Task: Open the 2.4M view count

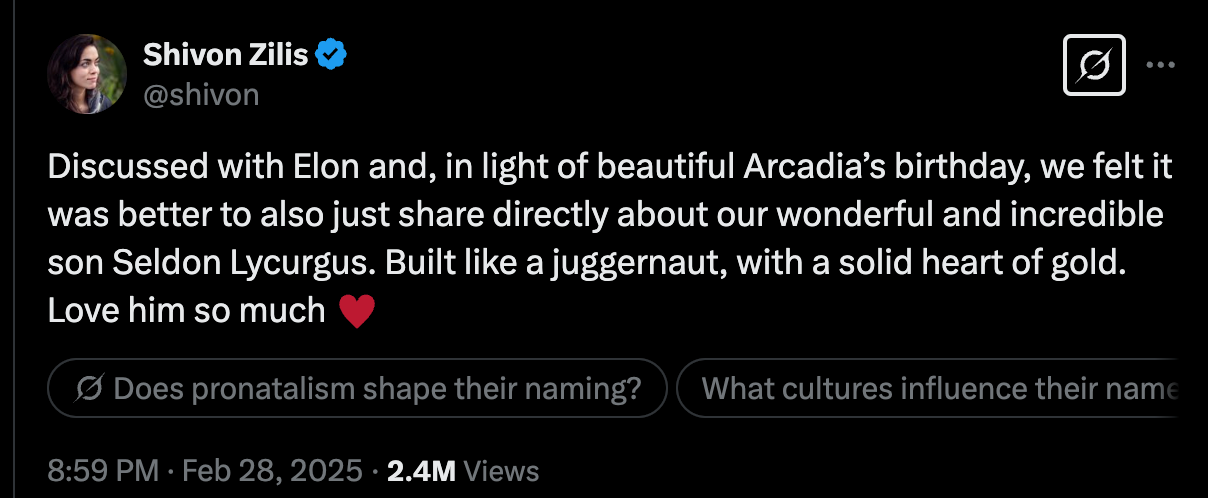Action: coord(422,470)
